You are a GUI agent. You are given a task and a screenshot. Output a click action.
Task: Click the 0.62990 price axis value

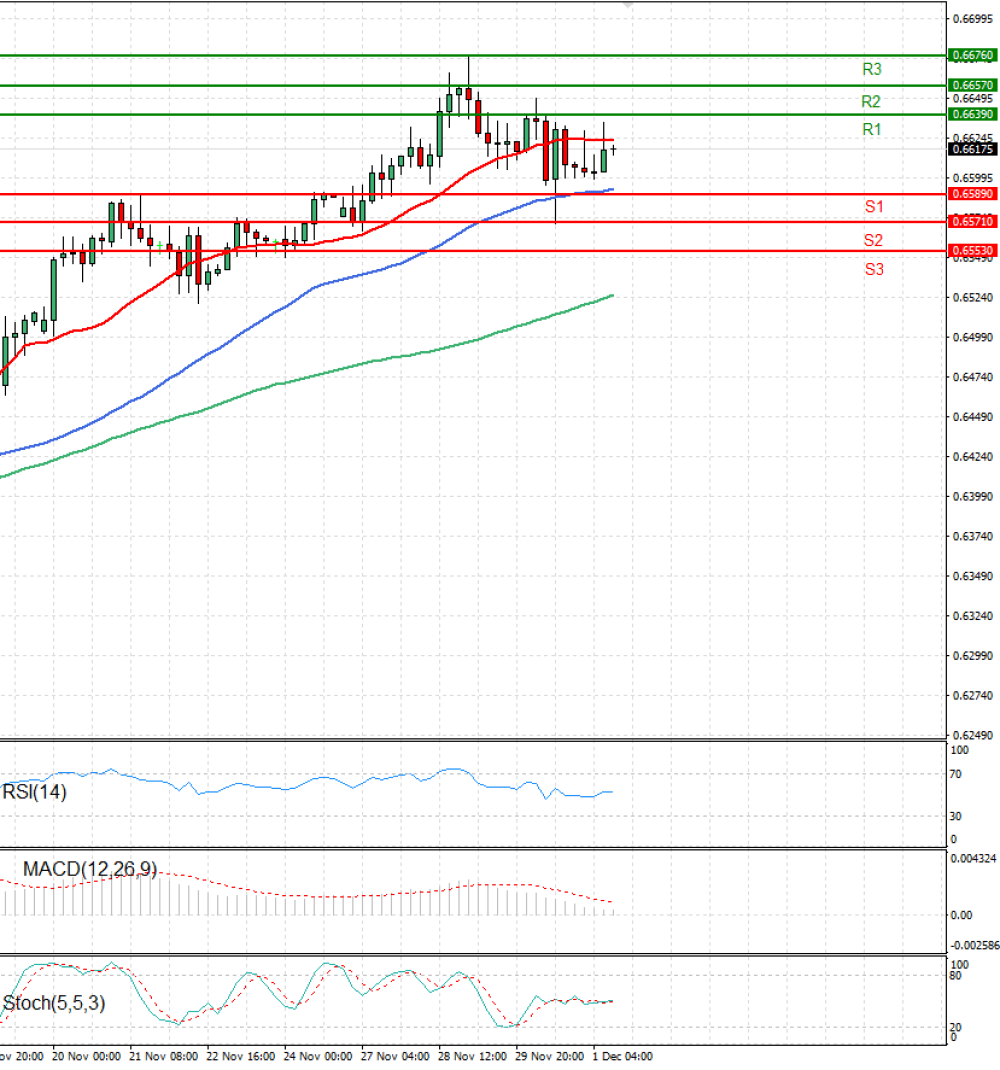(973, 656)
